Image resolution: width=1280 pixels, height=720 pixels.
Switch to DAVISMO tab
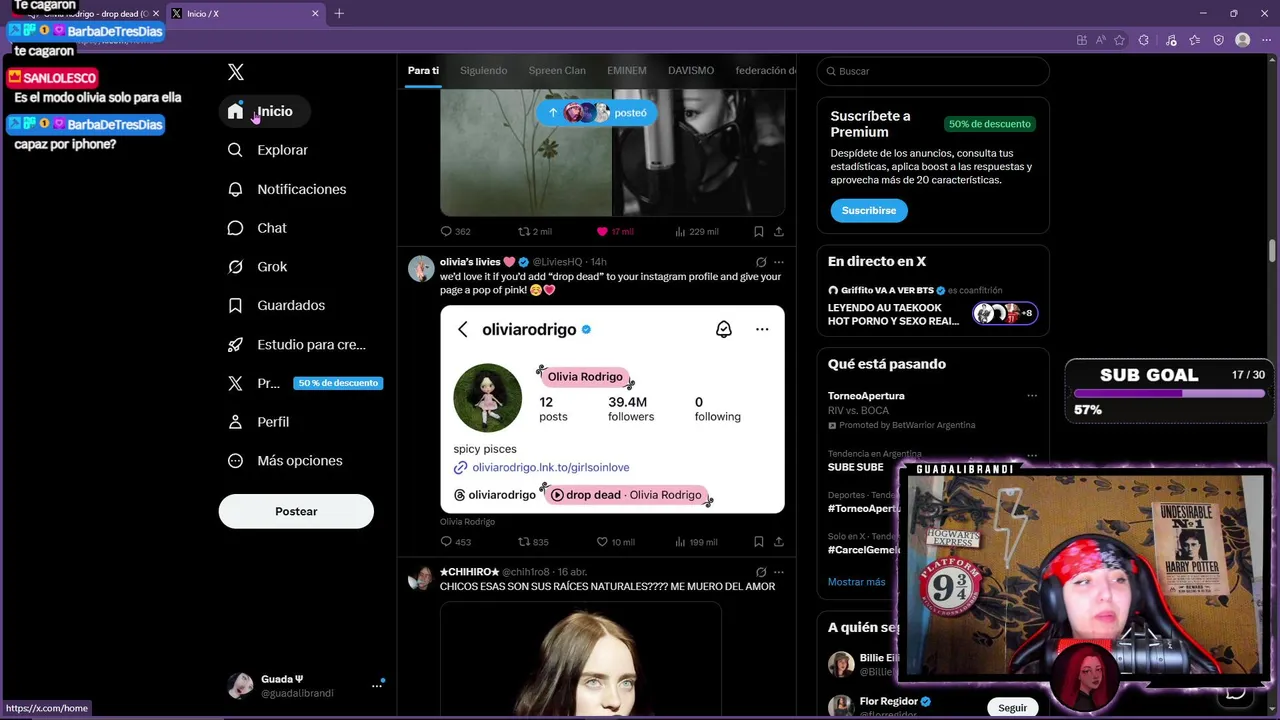pos(691,71)
